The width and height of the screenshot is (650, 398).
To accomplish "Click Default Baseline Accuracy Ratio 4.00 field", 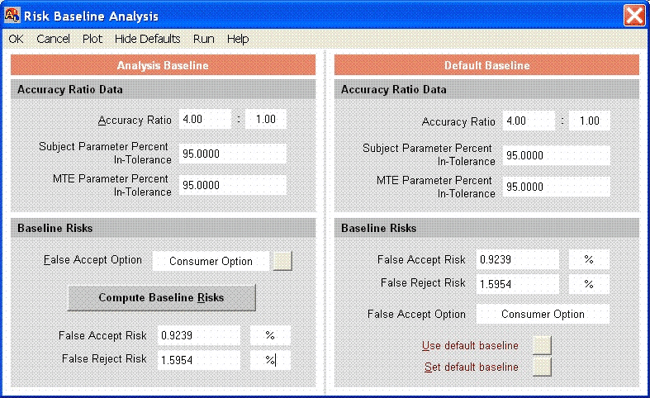I will [529, 121].
